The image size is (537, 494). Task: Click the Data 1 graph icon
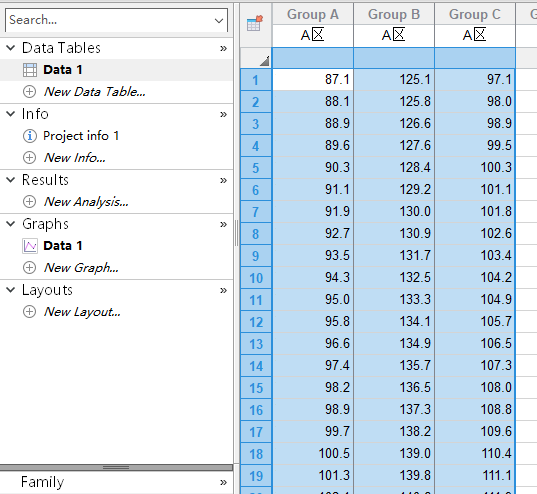(x=30, y=246)
